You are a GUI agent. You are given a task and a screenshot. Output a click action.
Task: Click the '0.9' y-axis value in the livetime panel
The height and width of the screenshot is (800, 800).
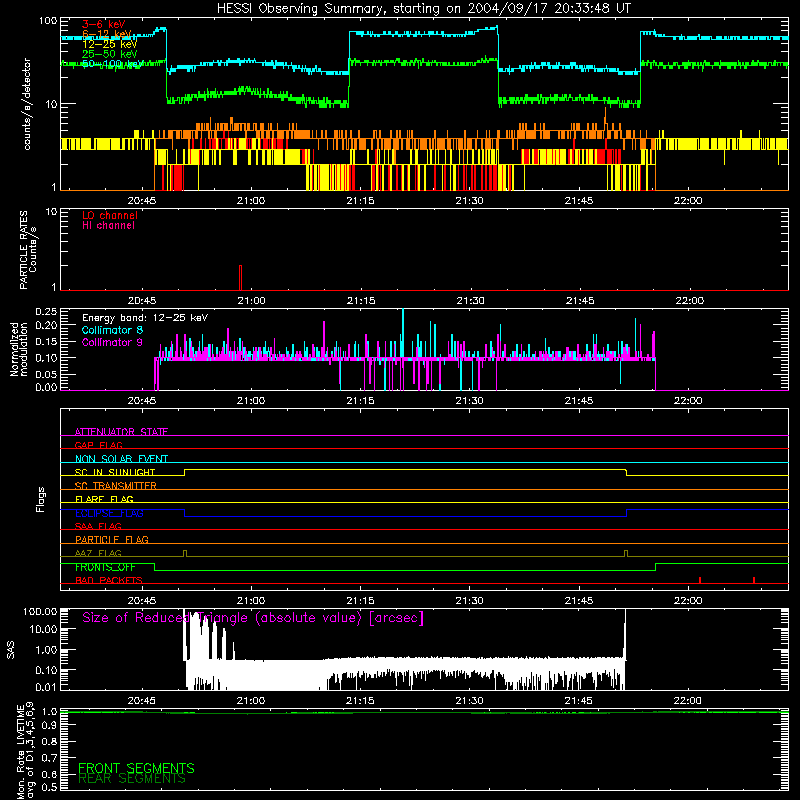click(49, 726)
